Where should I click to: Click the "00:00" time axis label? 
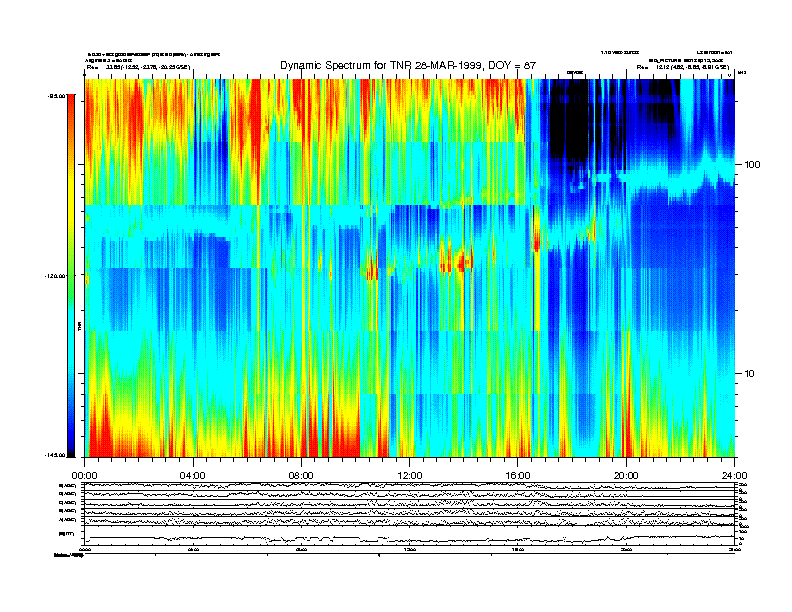coord(84,476)
